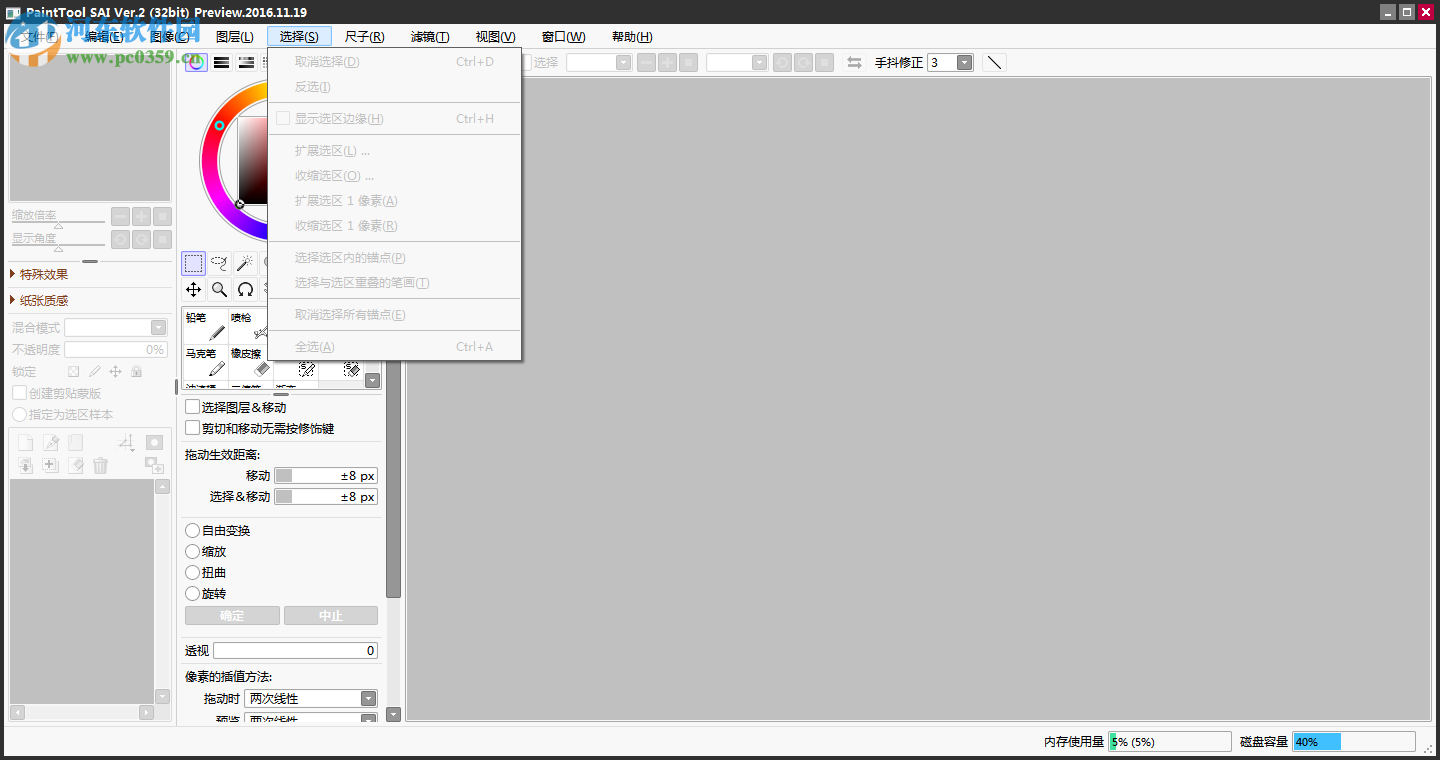
Task: Select the Zoom magnifier tool
Action: [219, 289]
